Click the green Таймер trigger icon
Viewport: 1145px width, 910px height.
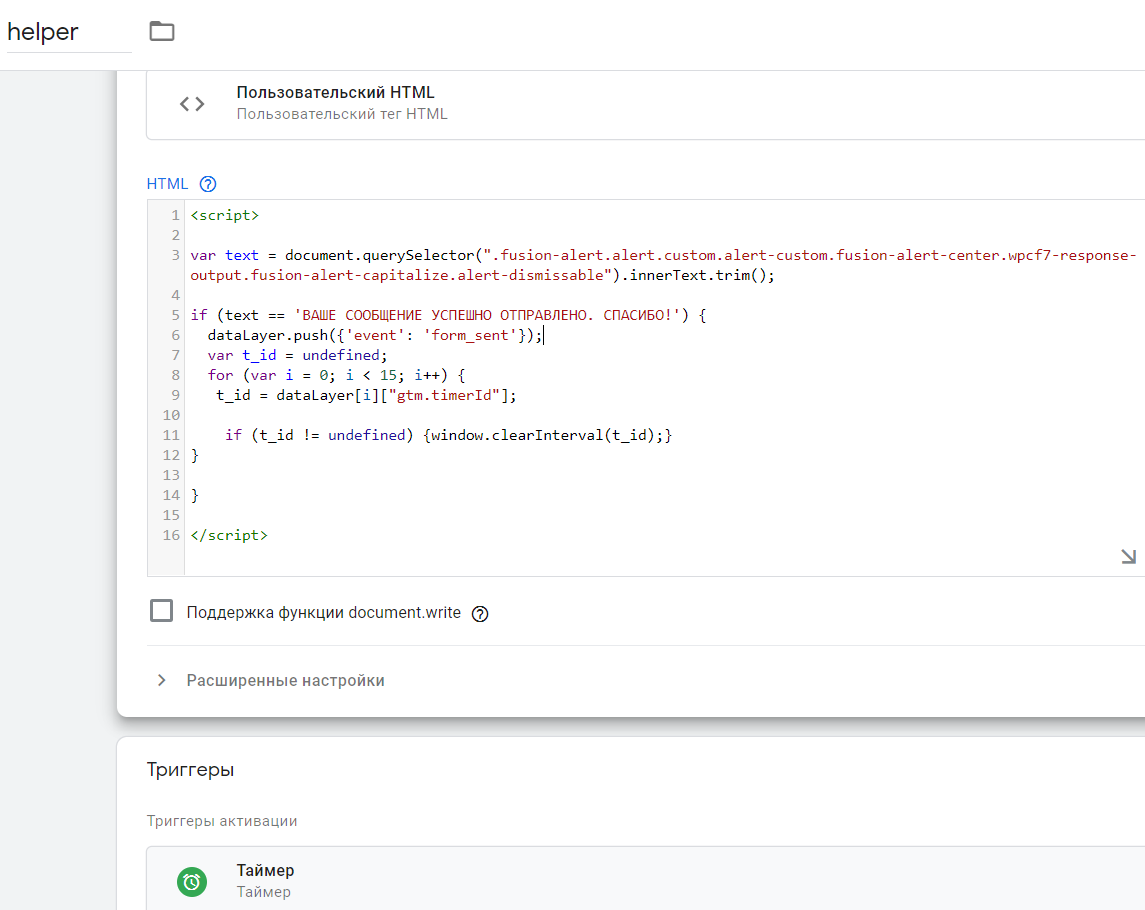[x=192, y=881]
